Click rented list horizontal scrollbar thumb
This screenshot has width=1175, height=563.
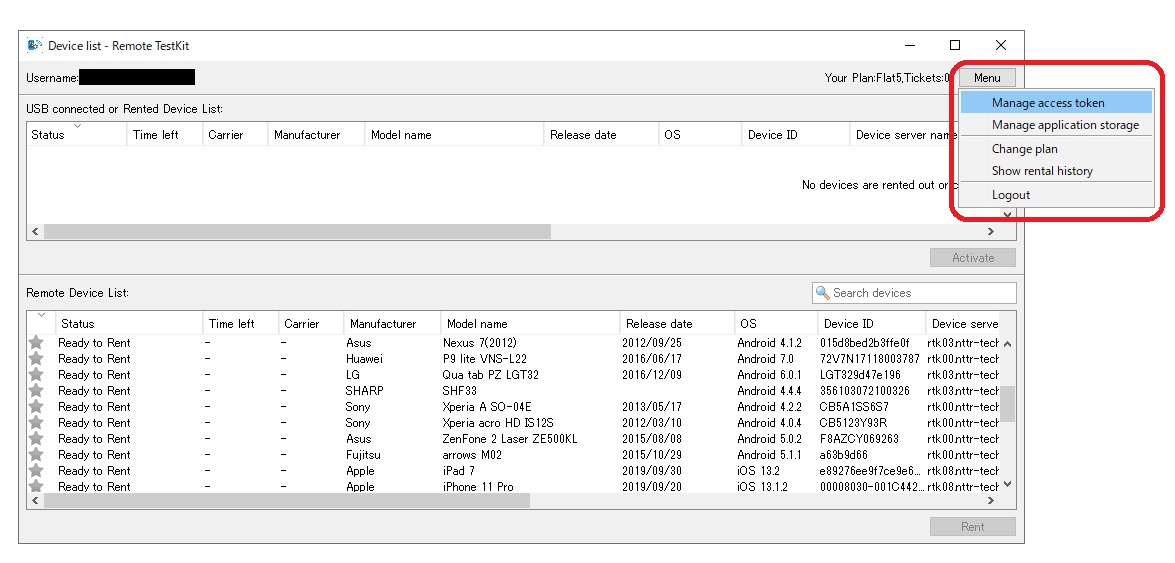point(297,232)
